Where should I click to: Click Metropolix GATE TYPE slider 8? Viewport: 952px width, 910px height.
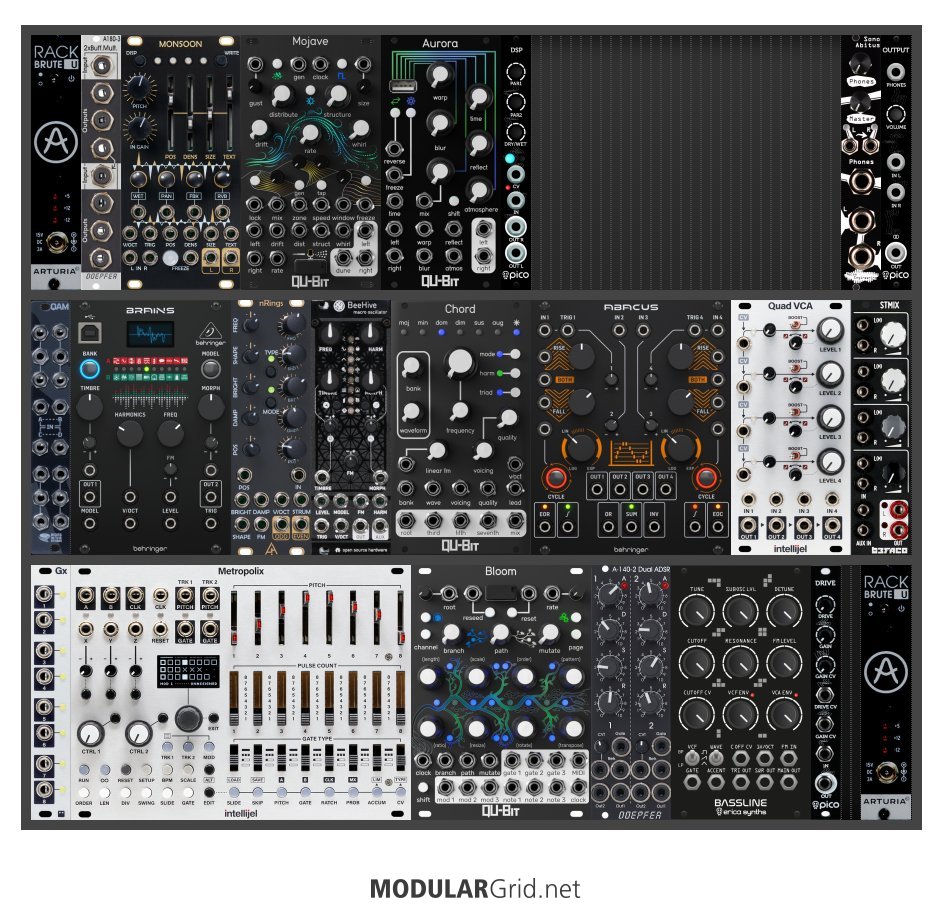401,759
